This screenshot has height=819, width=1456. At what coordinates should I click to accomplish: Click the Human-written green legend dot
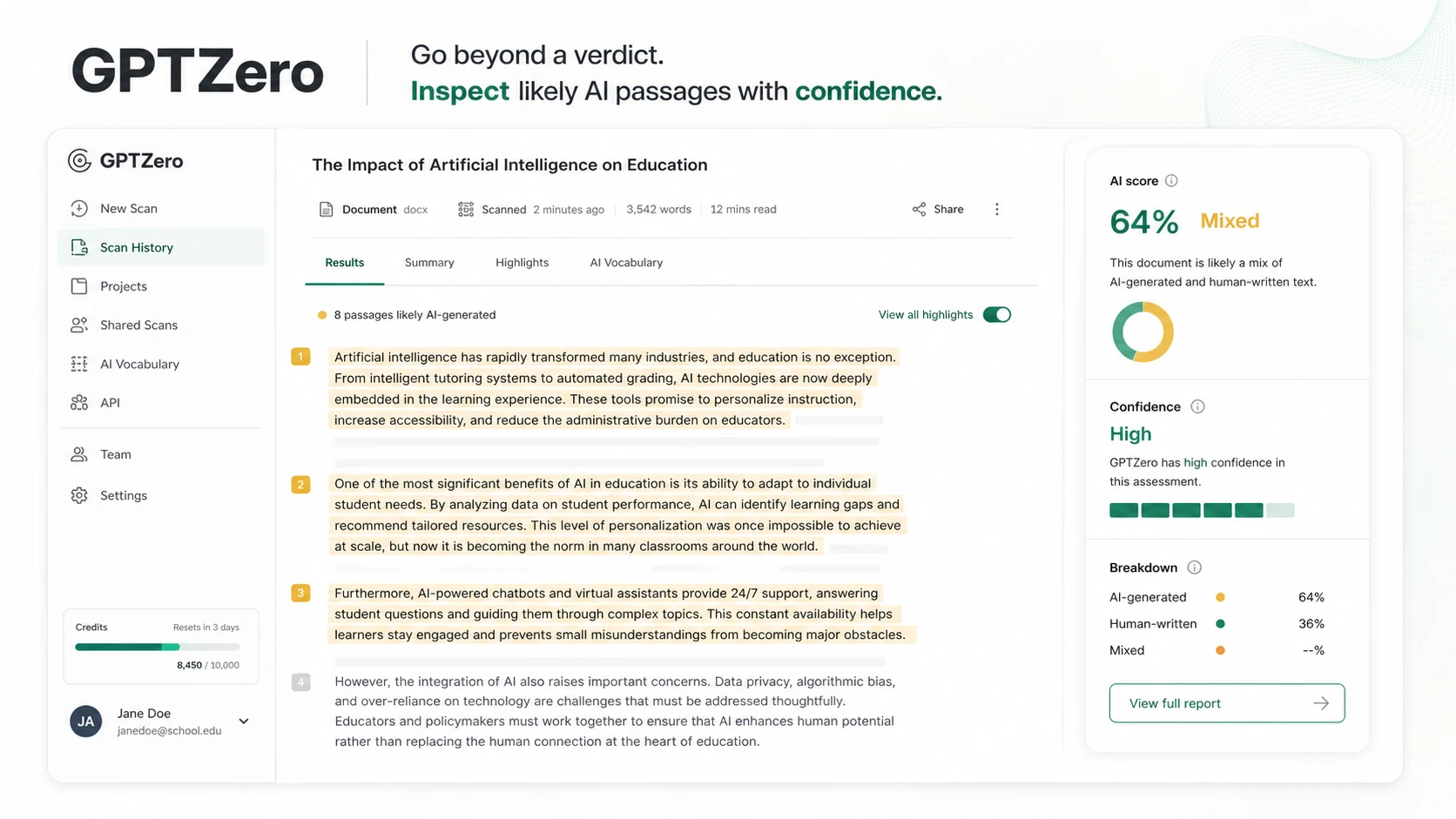[1220, 623]
